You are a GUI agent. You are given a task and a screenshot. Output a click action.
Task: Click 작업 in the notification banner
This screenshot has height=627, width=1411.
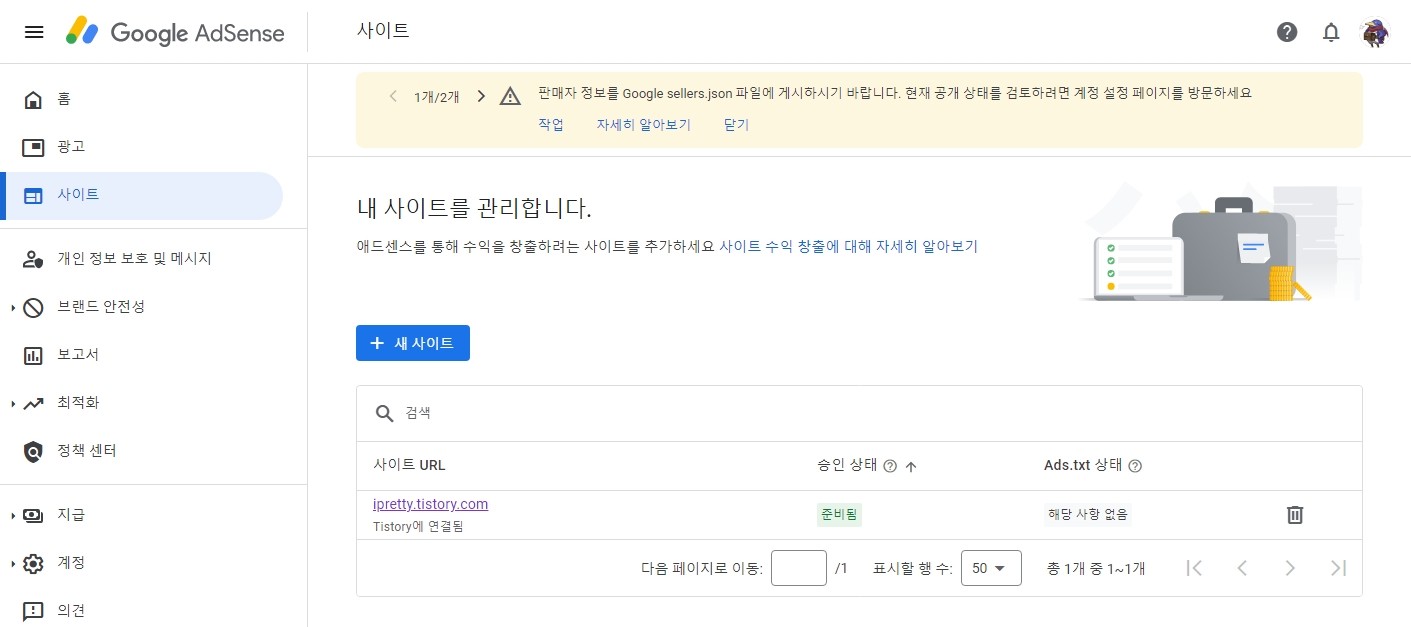551,125
